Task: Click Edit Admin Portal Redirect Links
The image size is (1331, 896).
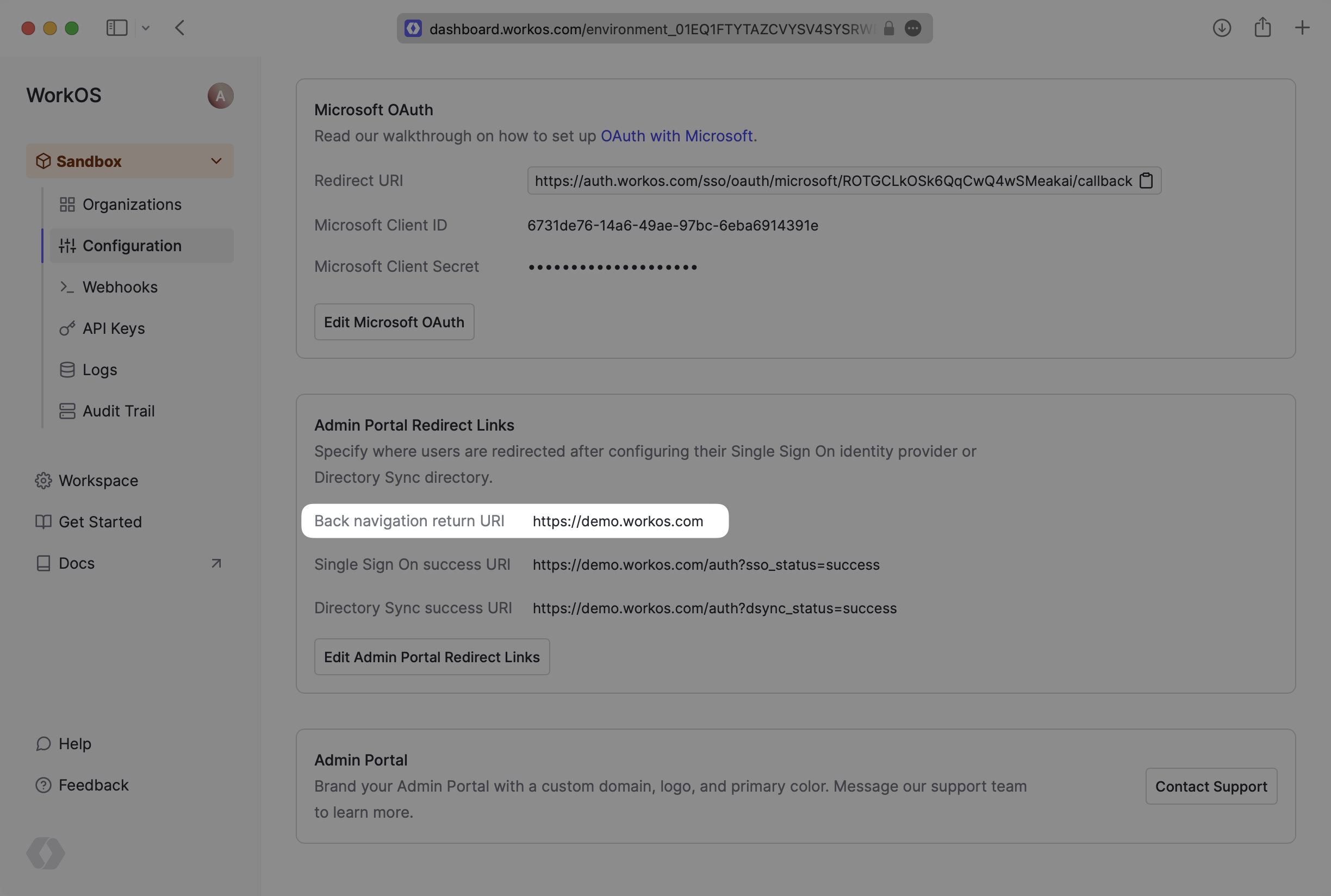Action: coord(432,657)
